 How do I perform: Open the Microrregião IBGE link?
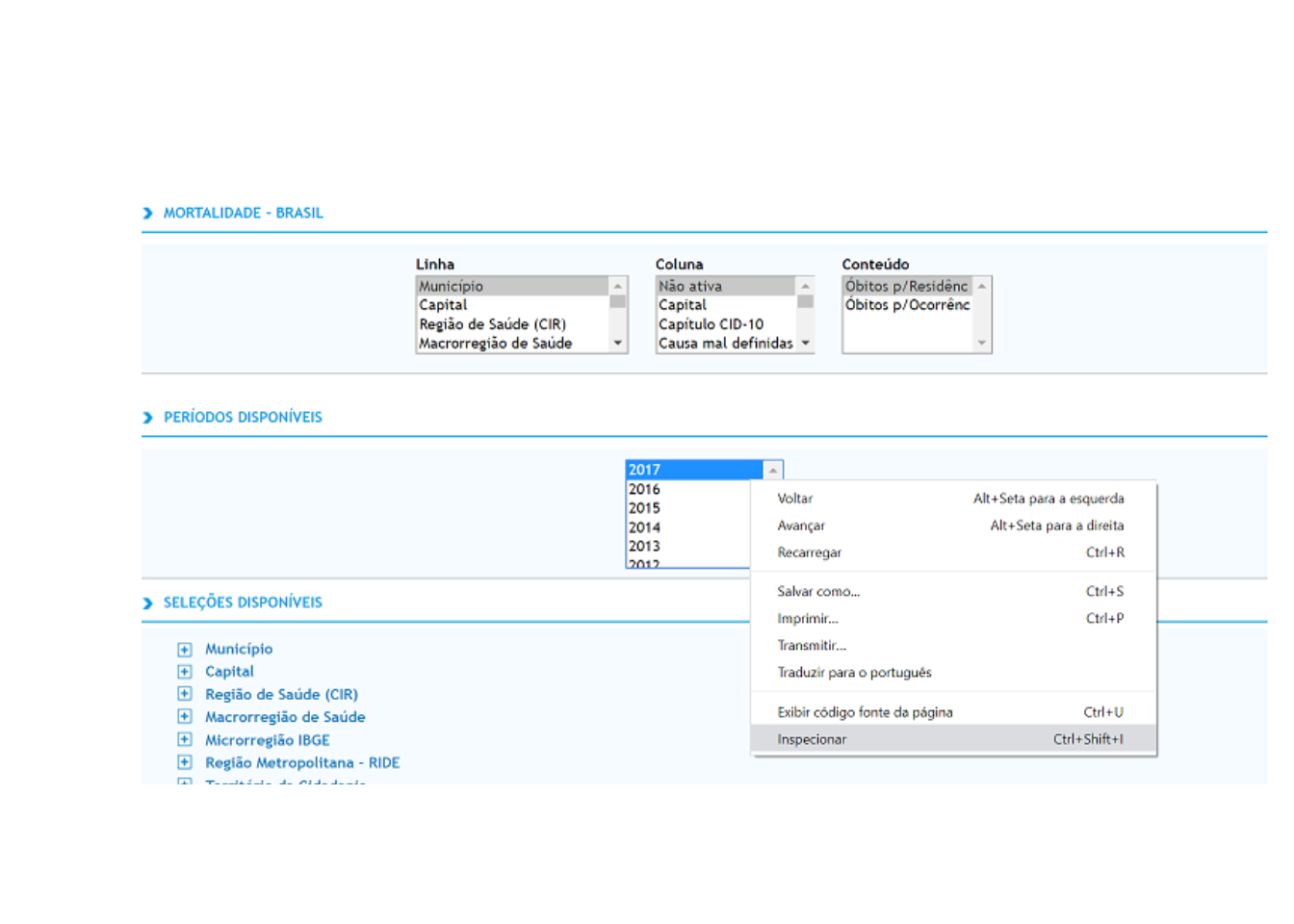(x=267, y=740)
